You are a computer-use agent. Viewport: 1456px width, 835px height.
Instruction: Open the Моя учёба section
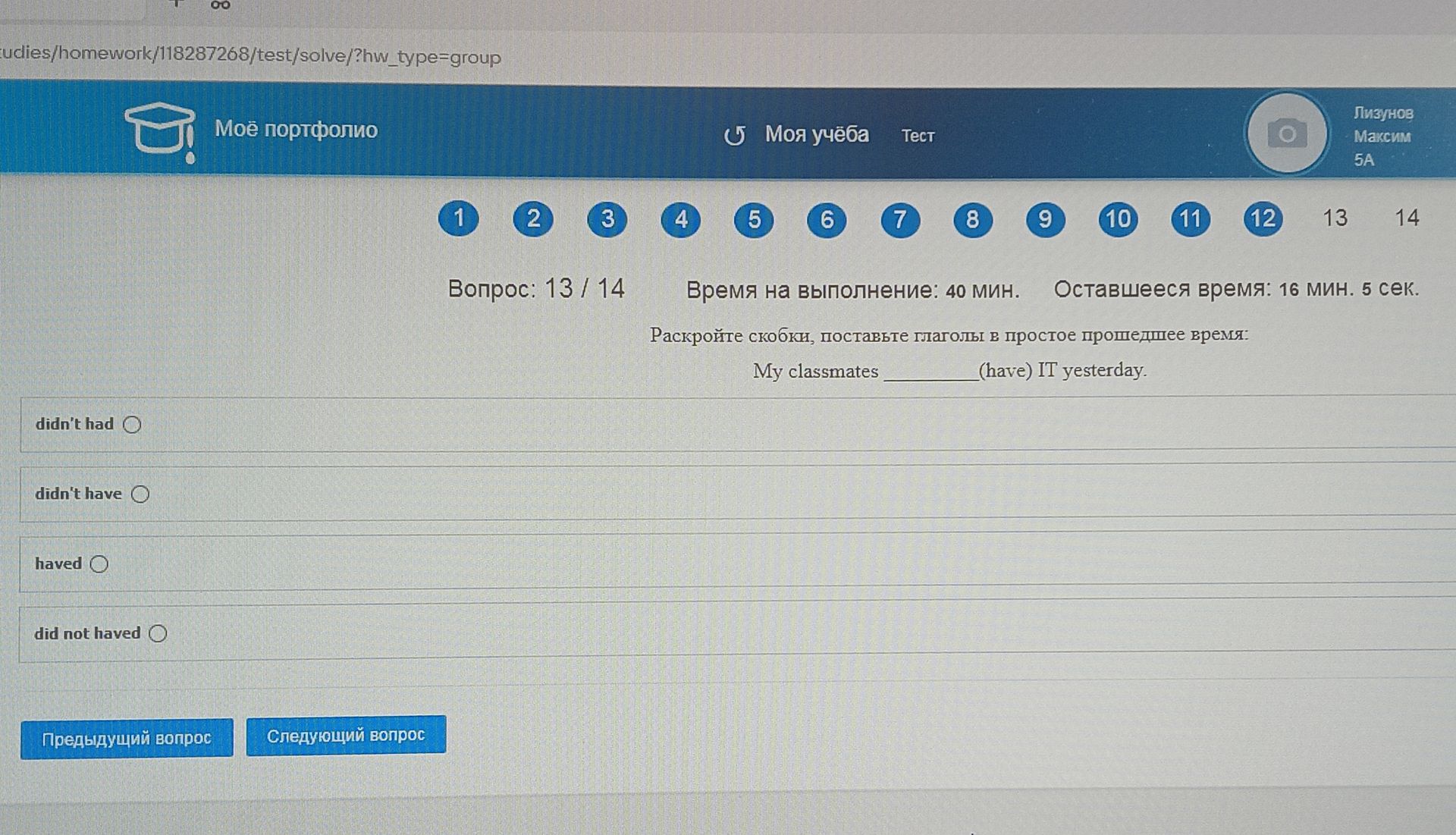point(817,134)
